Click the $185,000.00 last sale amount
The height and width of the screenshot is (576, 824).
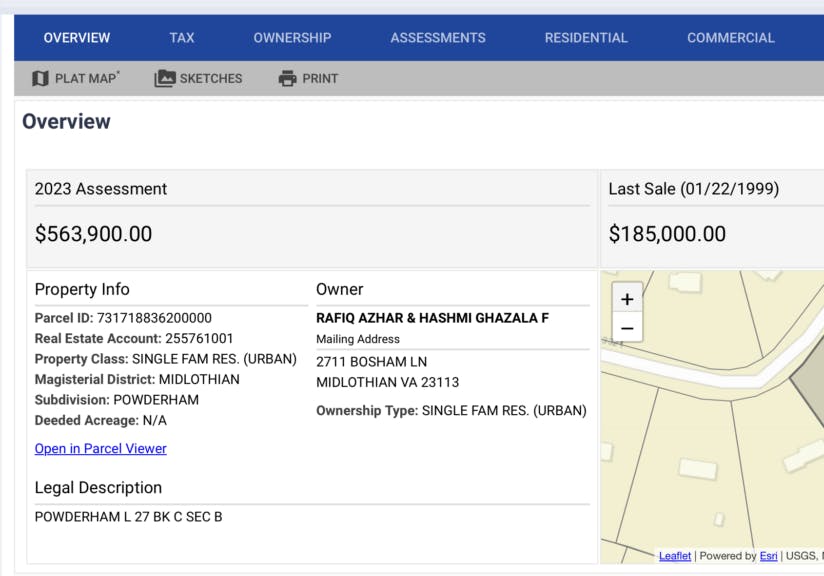coord(667,234)
